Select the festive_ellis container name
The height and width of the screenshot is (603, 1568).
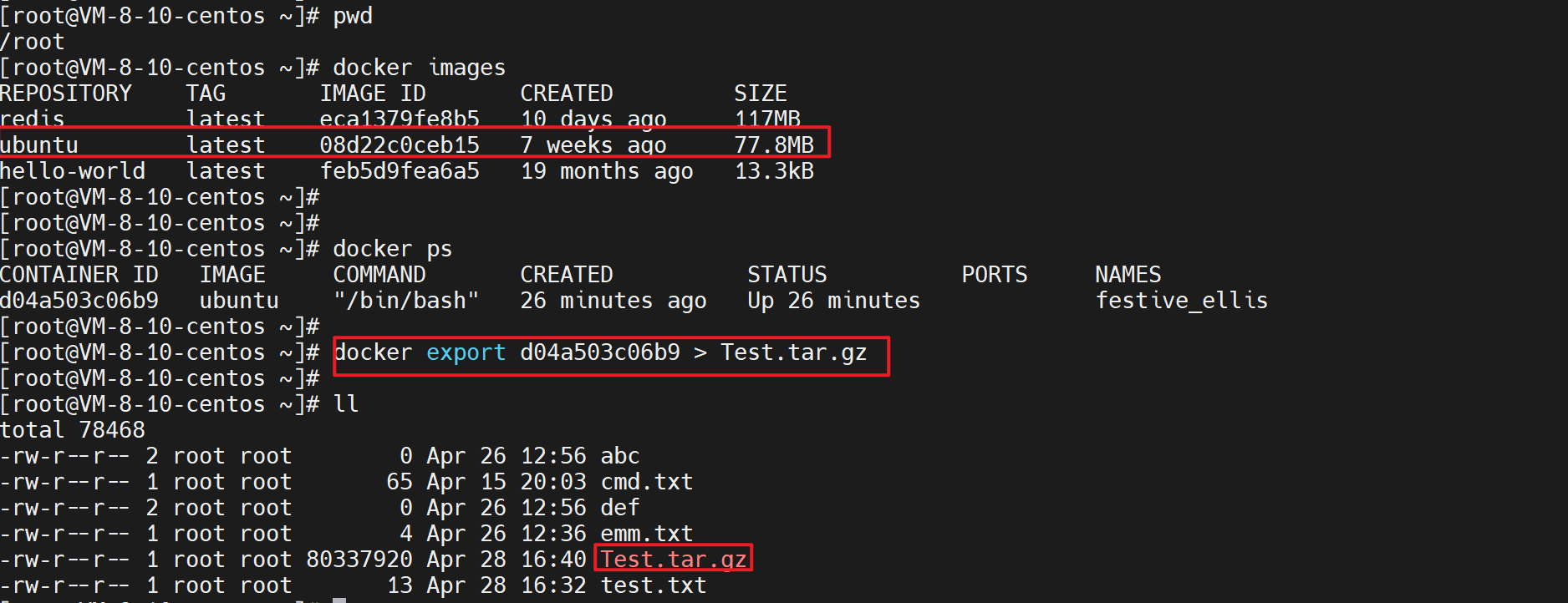1181,301
